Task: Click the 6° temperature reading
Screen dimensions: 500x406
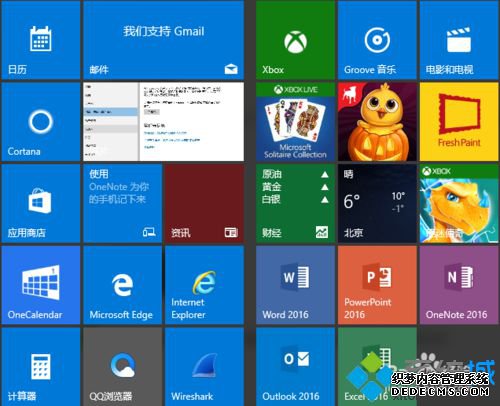Action: tap(352, 201)
